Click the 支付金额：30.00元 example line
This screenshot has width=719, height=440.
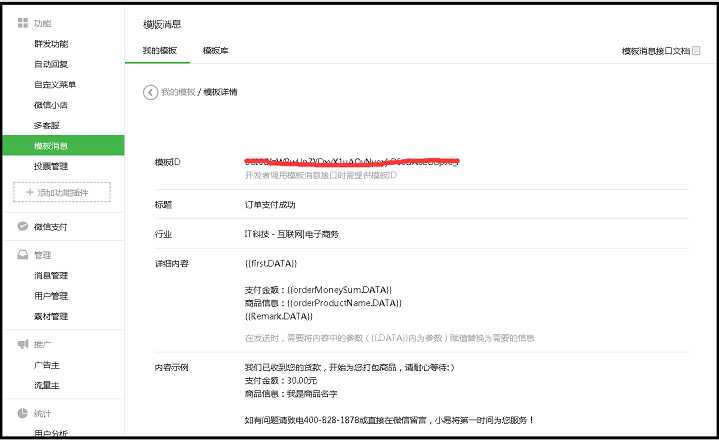click(x=281, y=381)
